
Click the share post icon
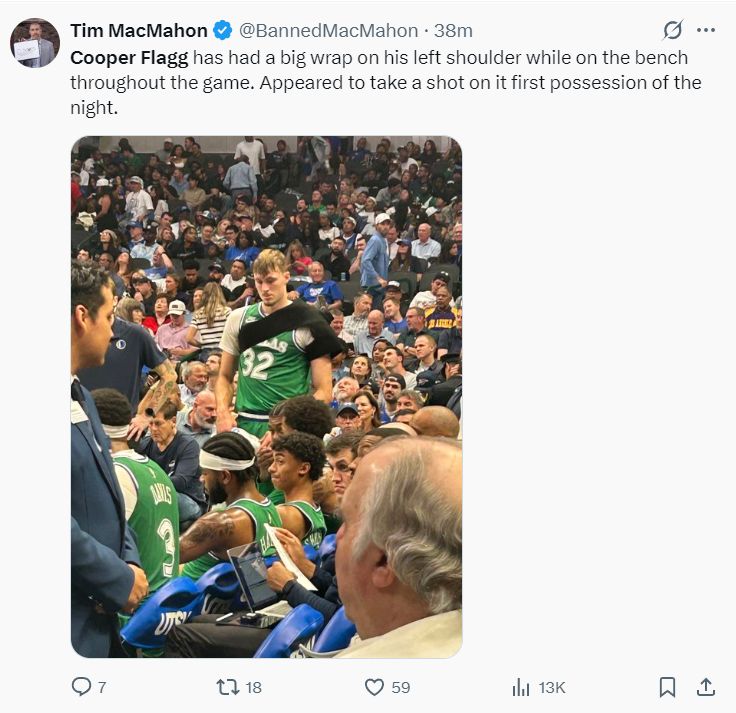pyautogui.click(x=705, y=687)
